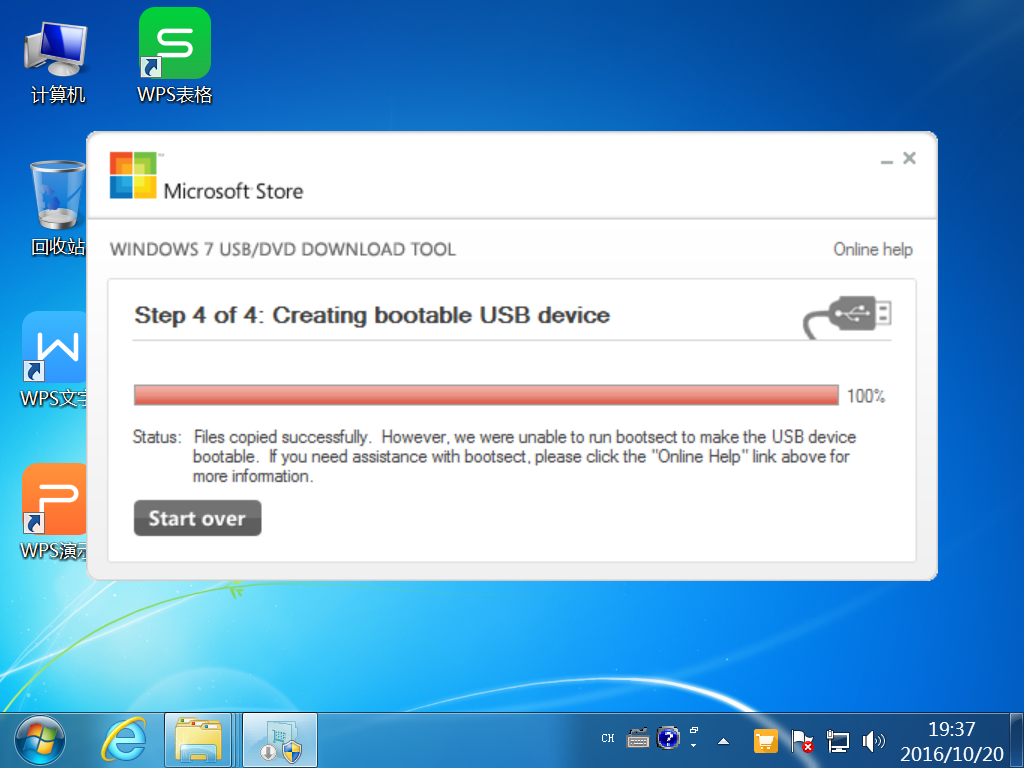
Task: Click the Files copied successfully status message
Action: tap(524, 456)
